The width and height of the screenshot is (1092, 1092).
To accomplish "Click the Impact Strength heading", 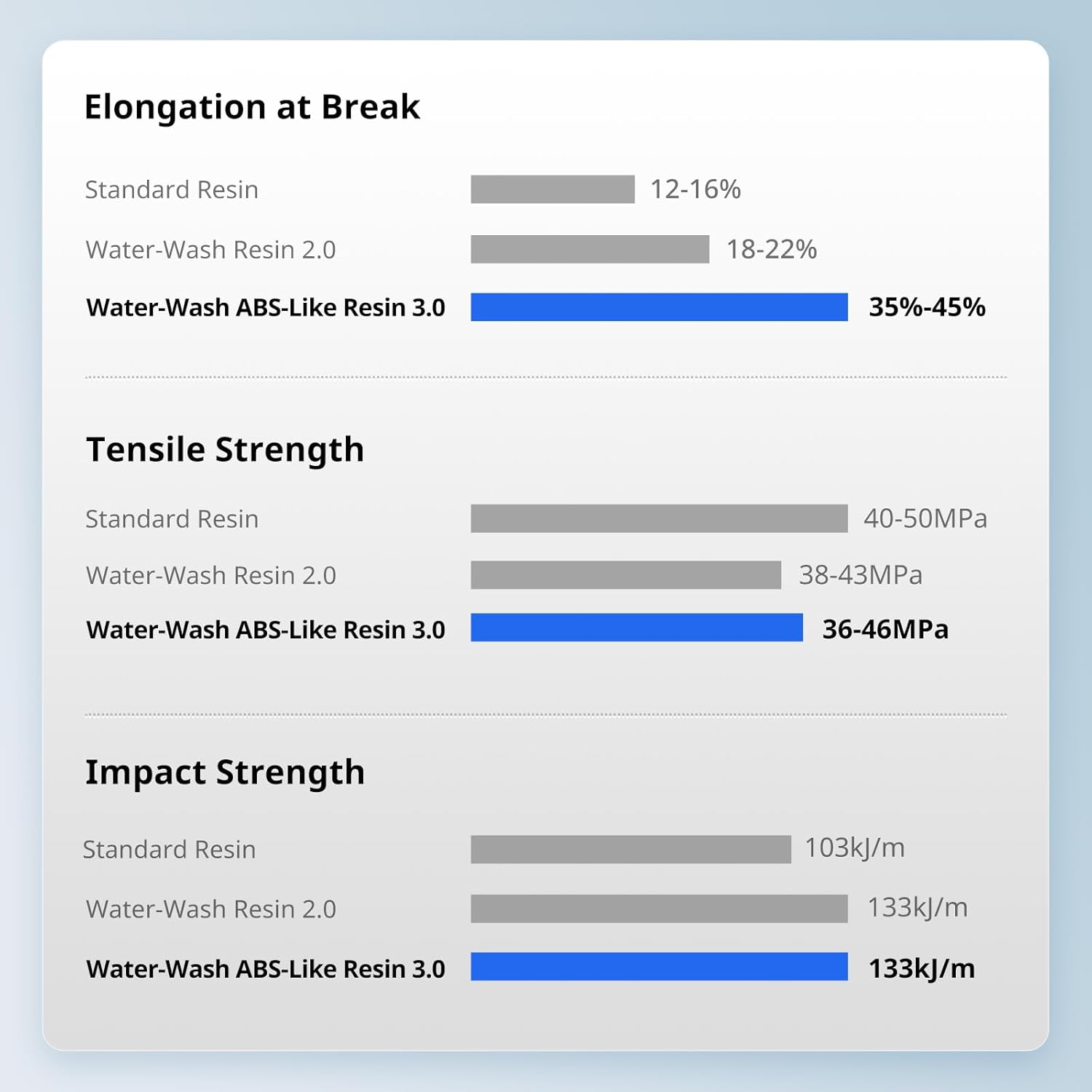I will (225, 772).
